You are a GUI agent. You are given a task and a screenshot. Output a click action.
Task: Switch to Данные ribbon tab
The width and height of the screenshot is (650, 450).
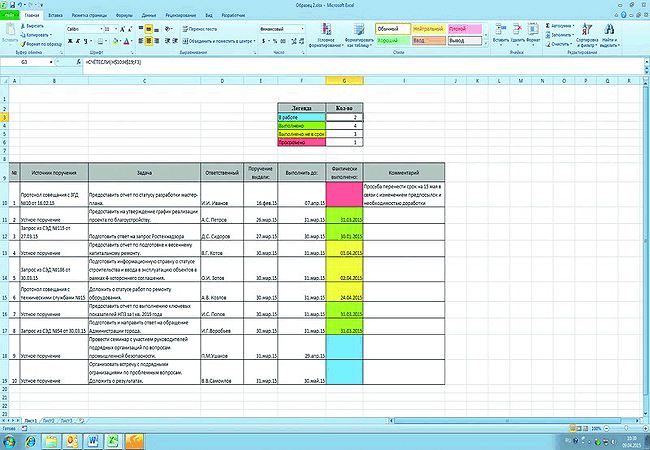pos(149,15)
